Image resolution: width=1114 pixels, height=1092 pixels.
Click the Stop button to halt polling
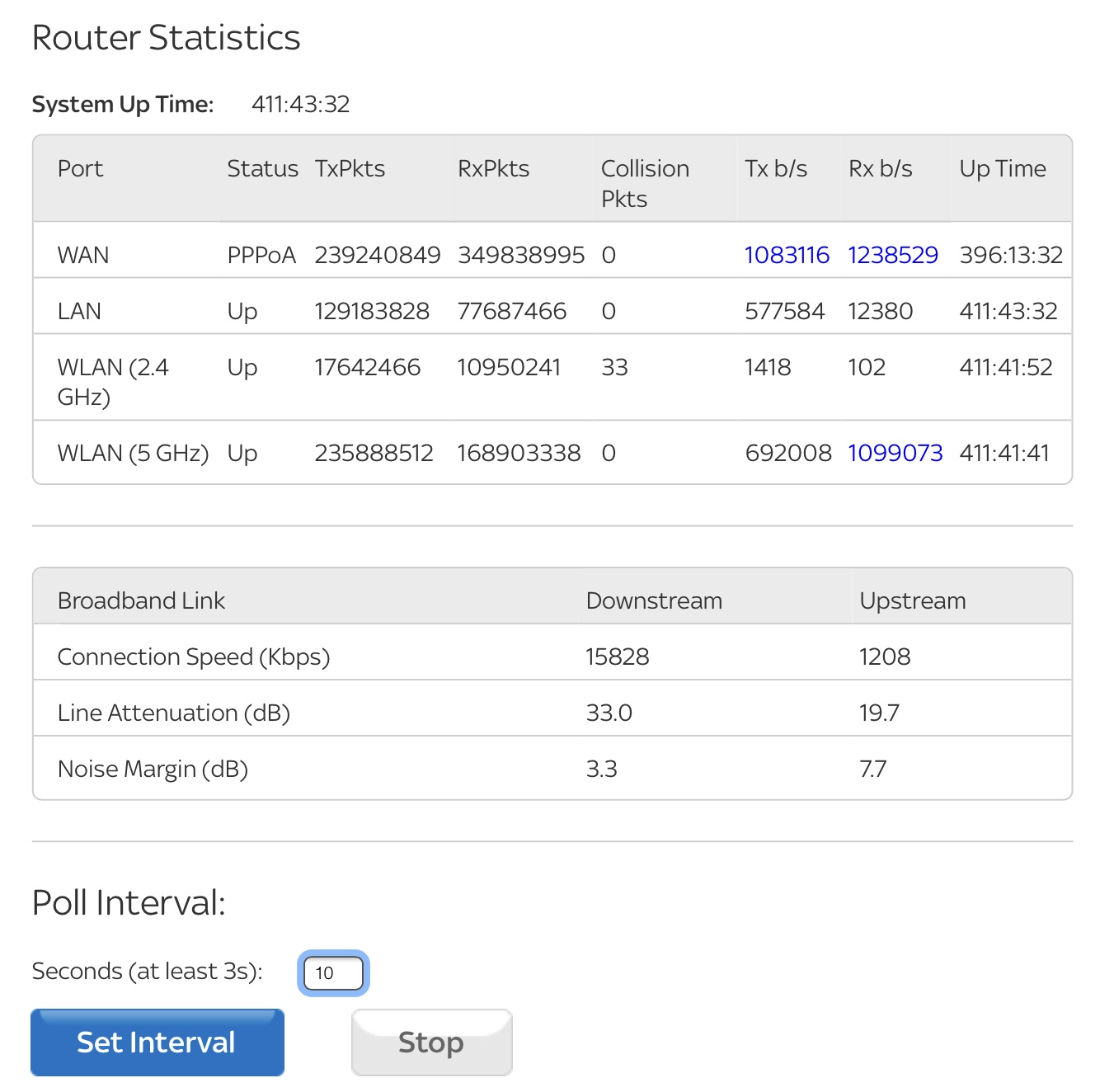tap(431, 1042)
